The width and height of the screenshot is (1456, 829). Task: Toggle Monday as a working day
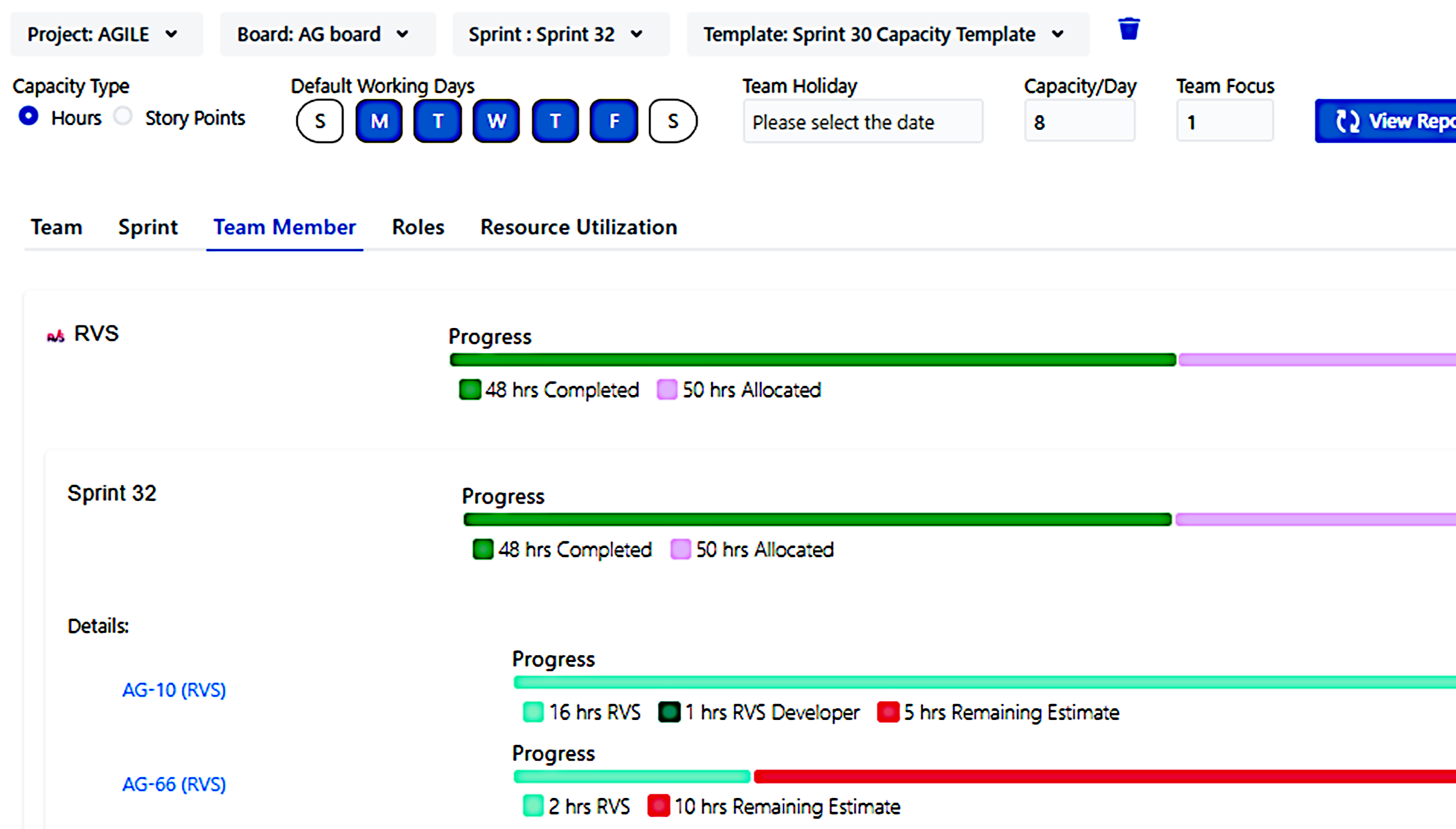(379, 121)
